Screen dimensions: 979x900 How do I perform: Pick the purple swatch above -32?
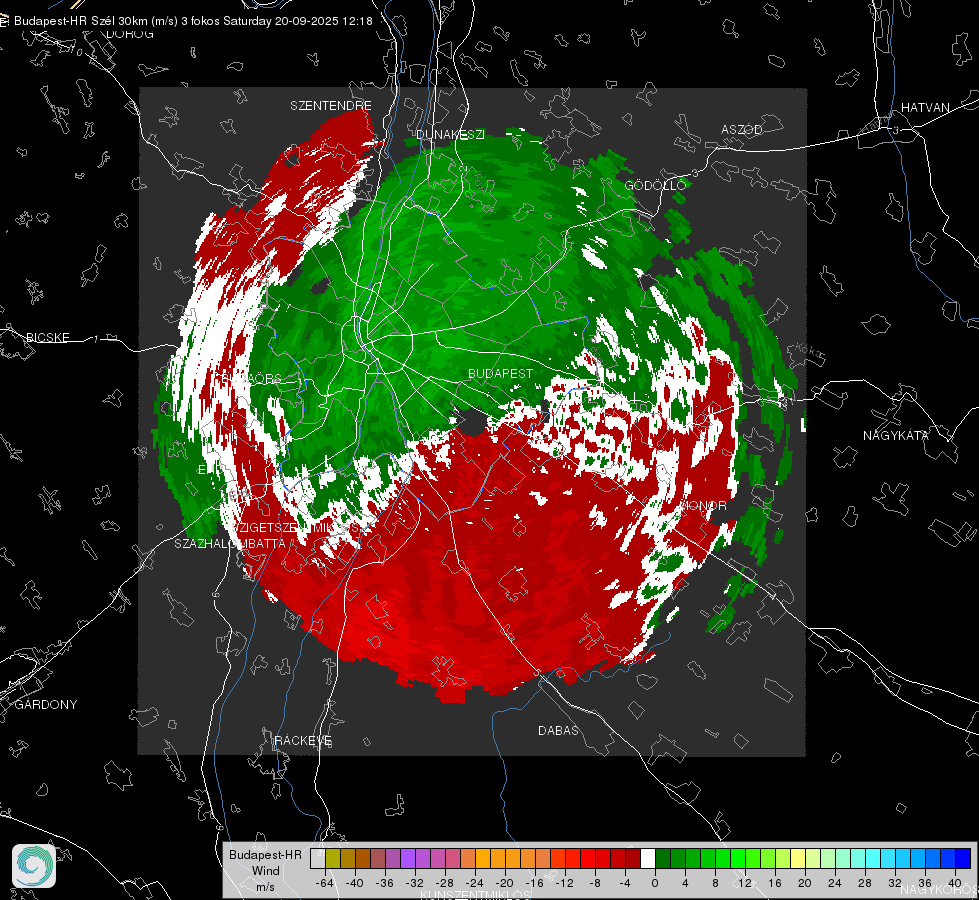408,859
